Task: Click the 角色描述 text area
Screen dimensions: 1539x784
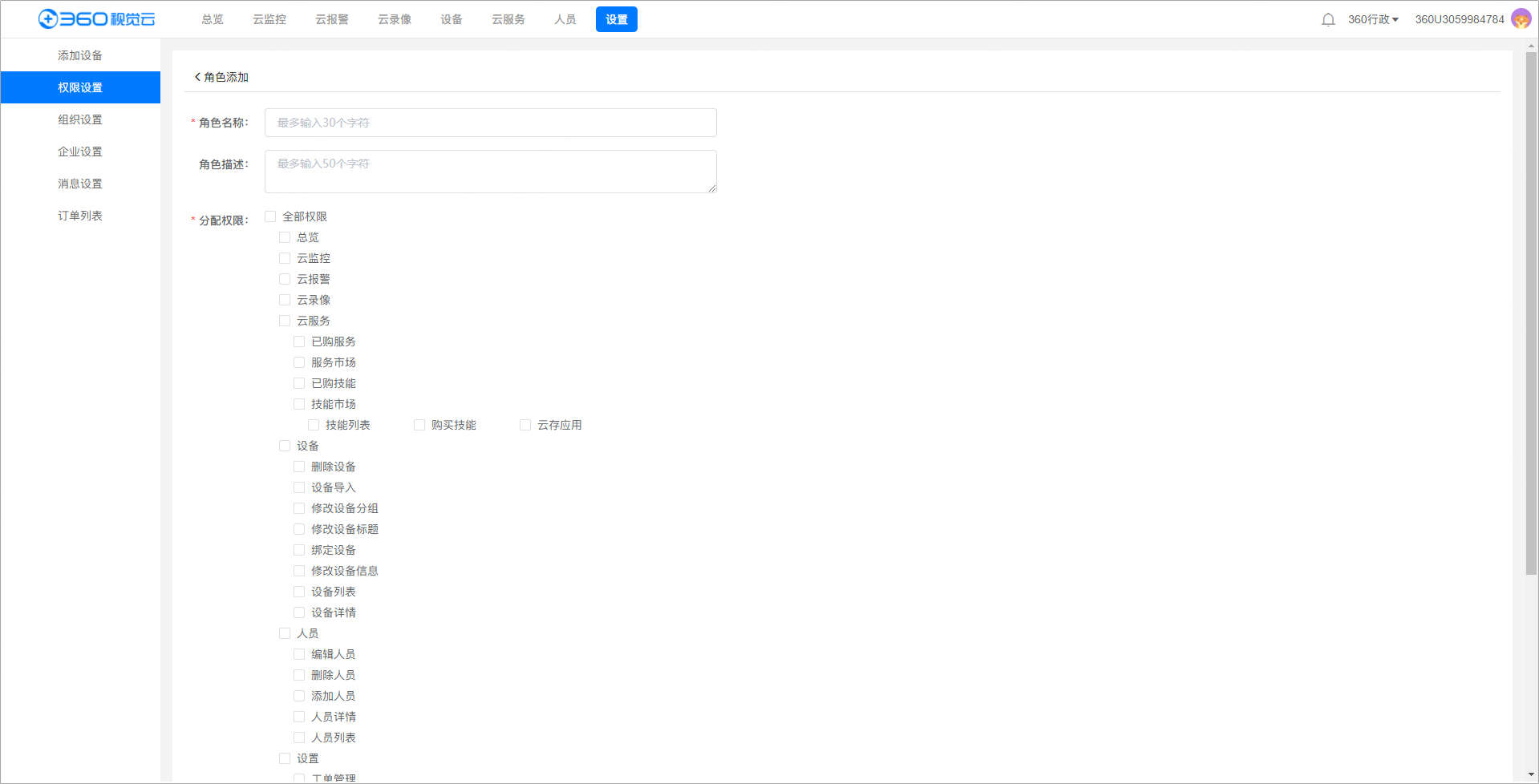Action: click(490, 171)
